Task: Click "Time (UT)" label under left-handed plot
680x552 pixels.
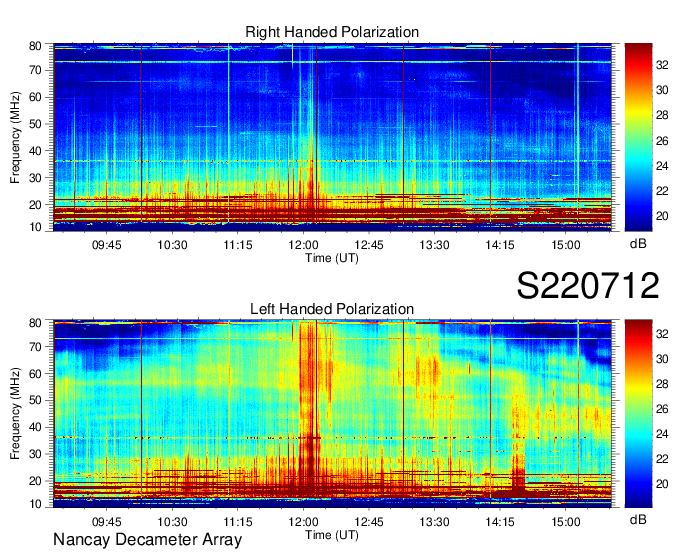Action: click(x=332, y=535)
